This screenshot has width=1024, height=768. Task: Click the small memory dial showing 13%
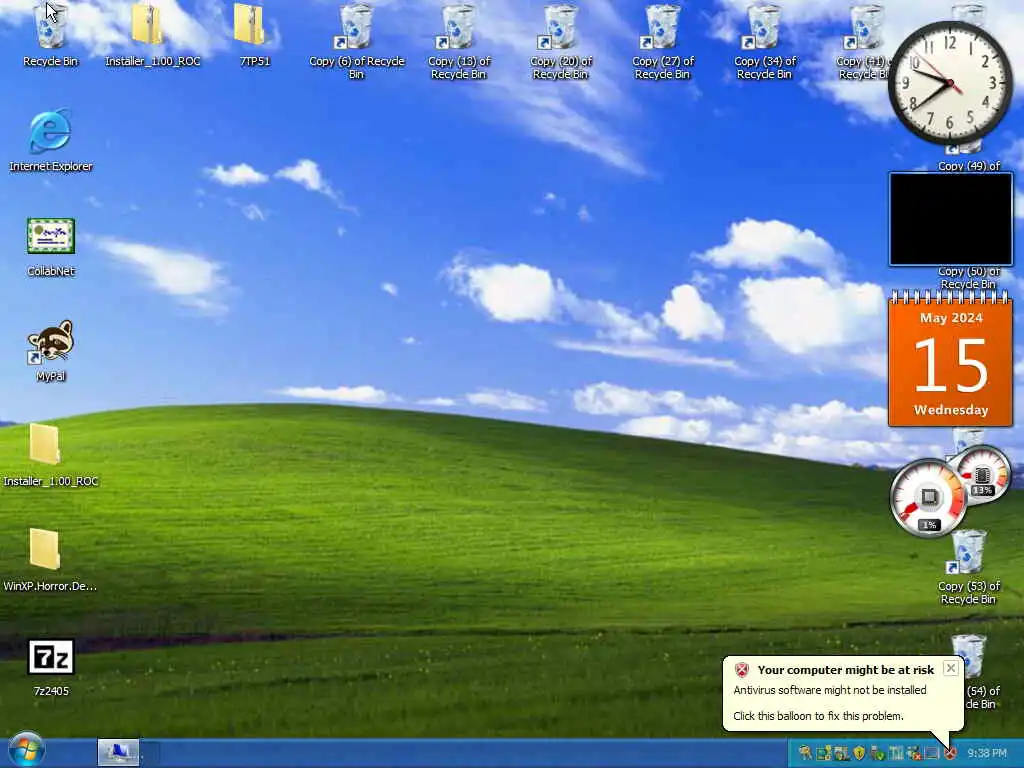pyautogui.click(x=982, y=475)
